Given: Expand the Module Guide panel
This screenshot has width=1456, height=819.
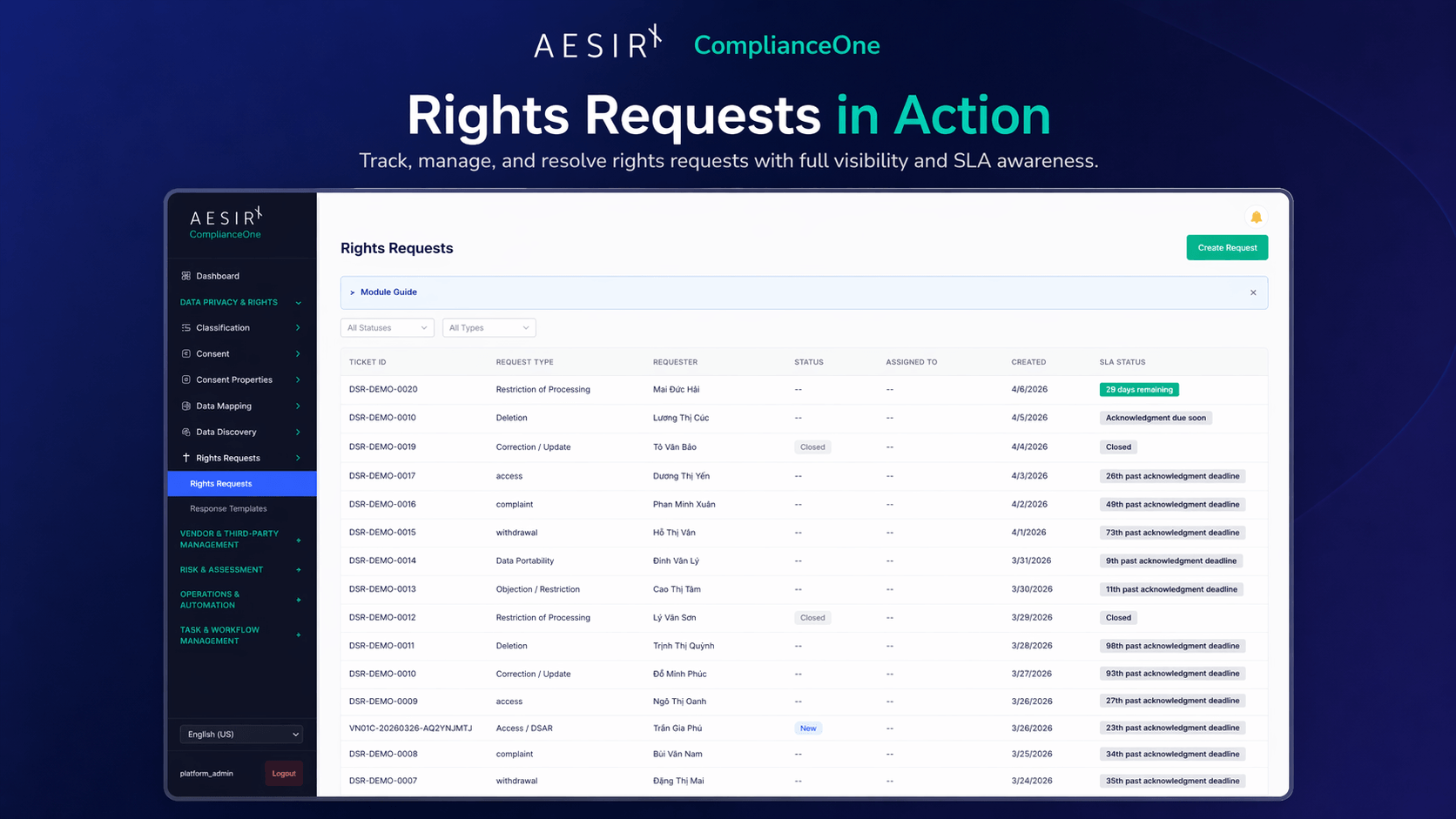Looking at the screenshot, I should pos(388,292).
